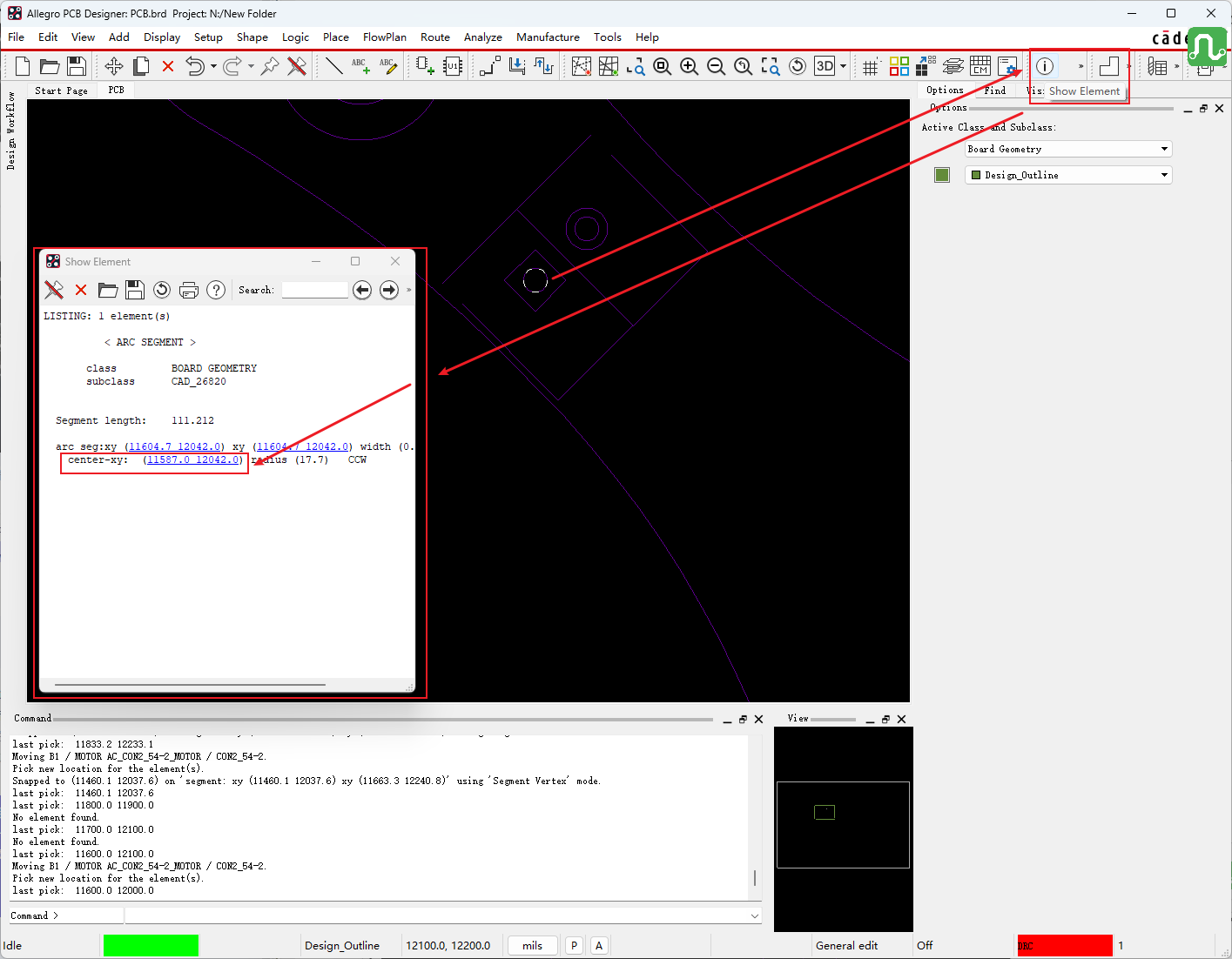Select the Add Text tool
The image size is (1232, 959).
360,66
